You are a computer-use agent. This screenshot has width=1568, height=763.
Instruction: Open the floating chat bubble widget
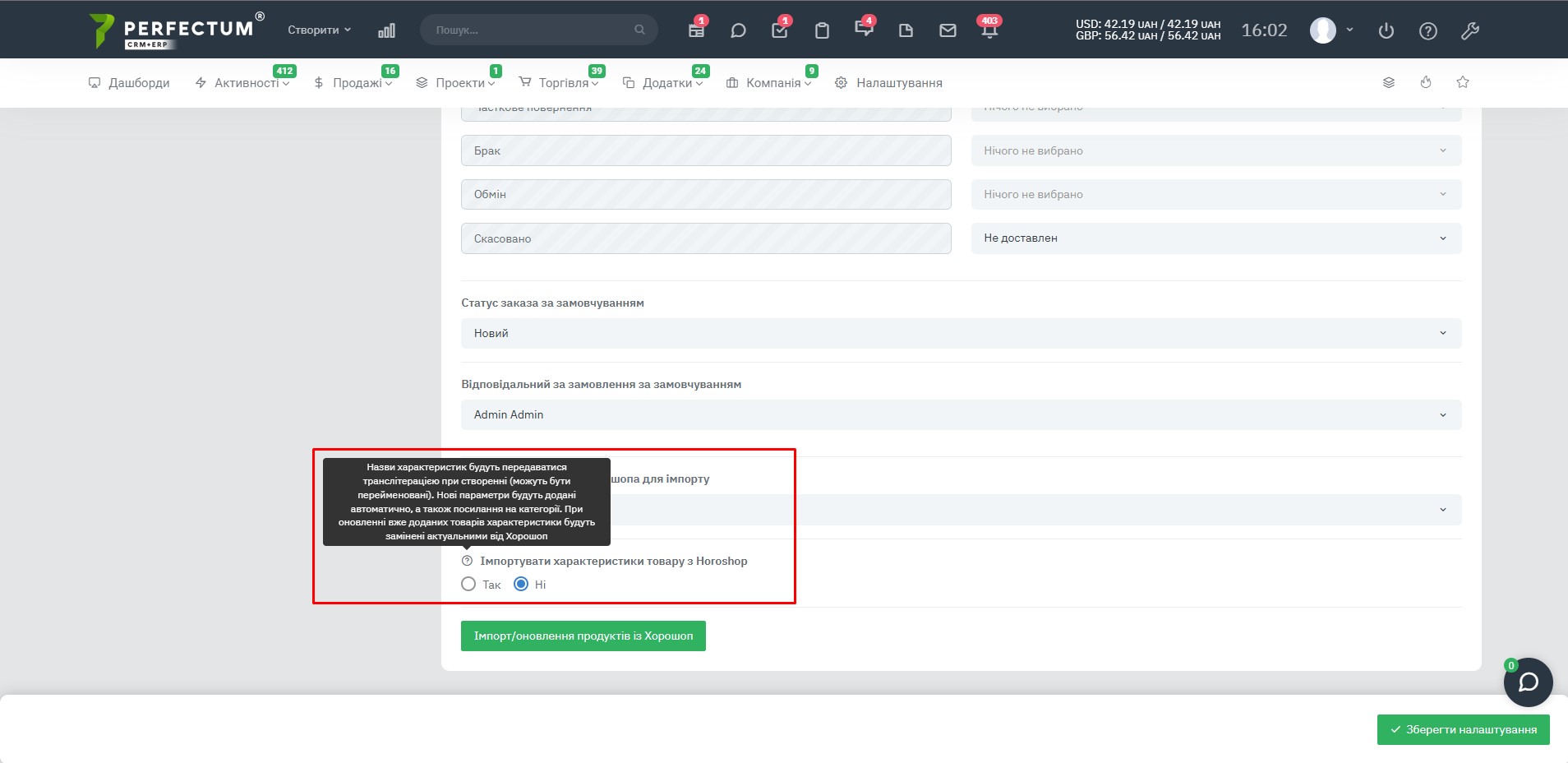point(1528,682)
